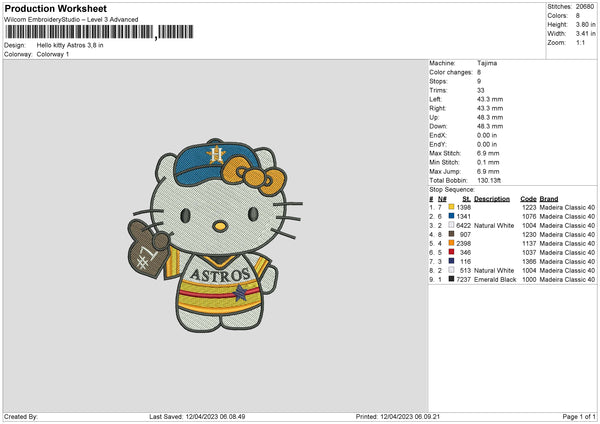600x424 pixels.
Task: Click the 'Emerald Black' description
Action: (495, 279)
